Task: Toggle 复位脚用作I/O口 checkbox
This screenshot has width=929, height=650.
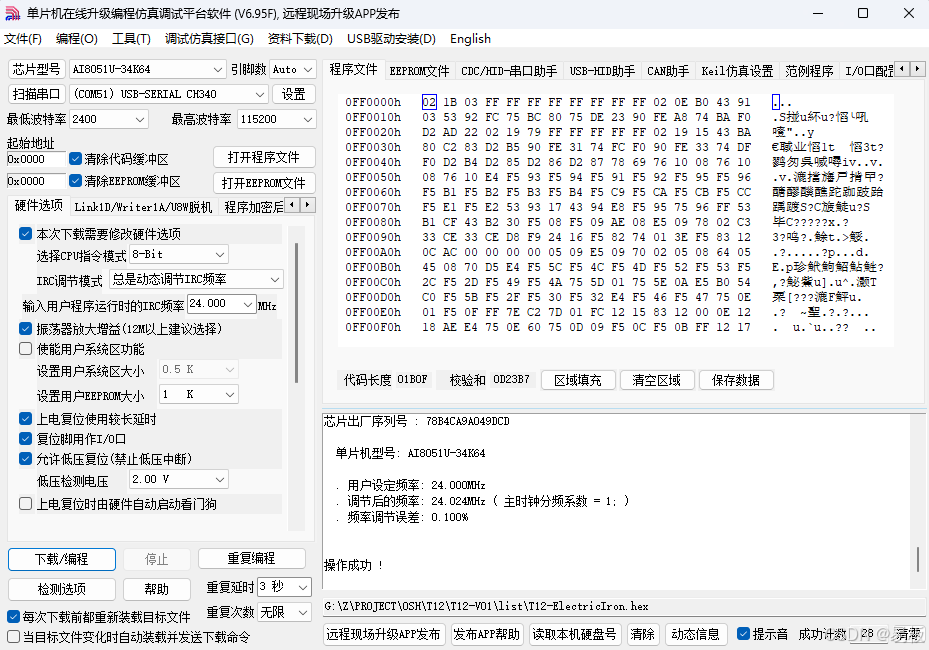Action: pos(25,439)
